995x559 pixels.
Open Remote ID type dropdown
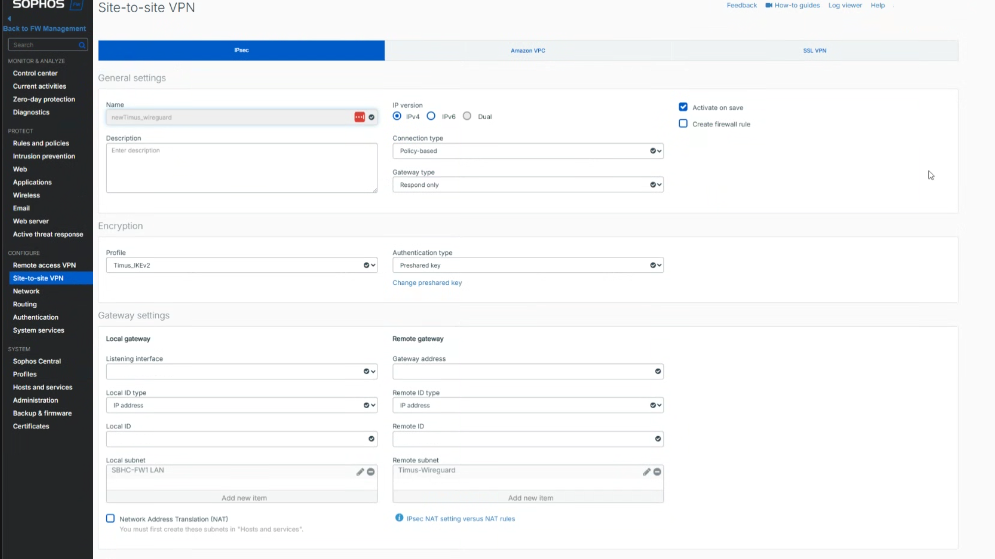click(528, 405)
